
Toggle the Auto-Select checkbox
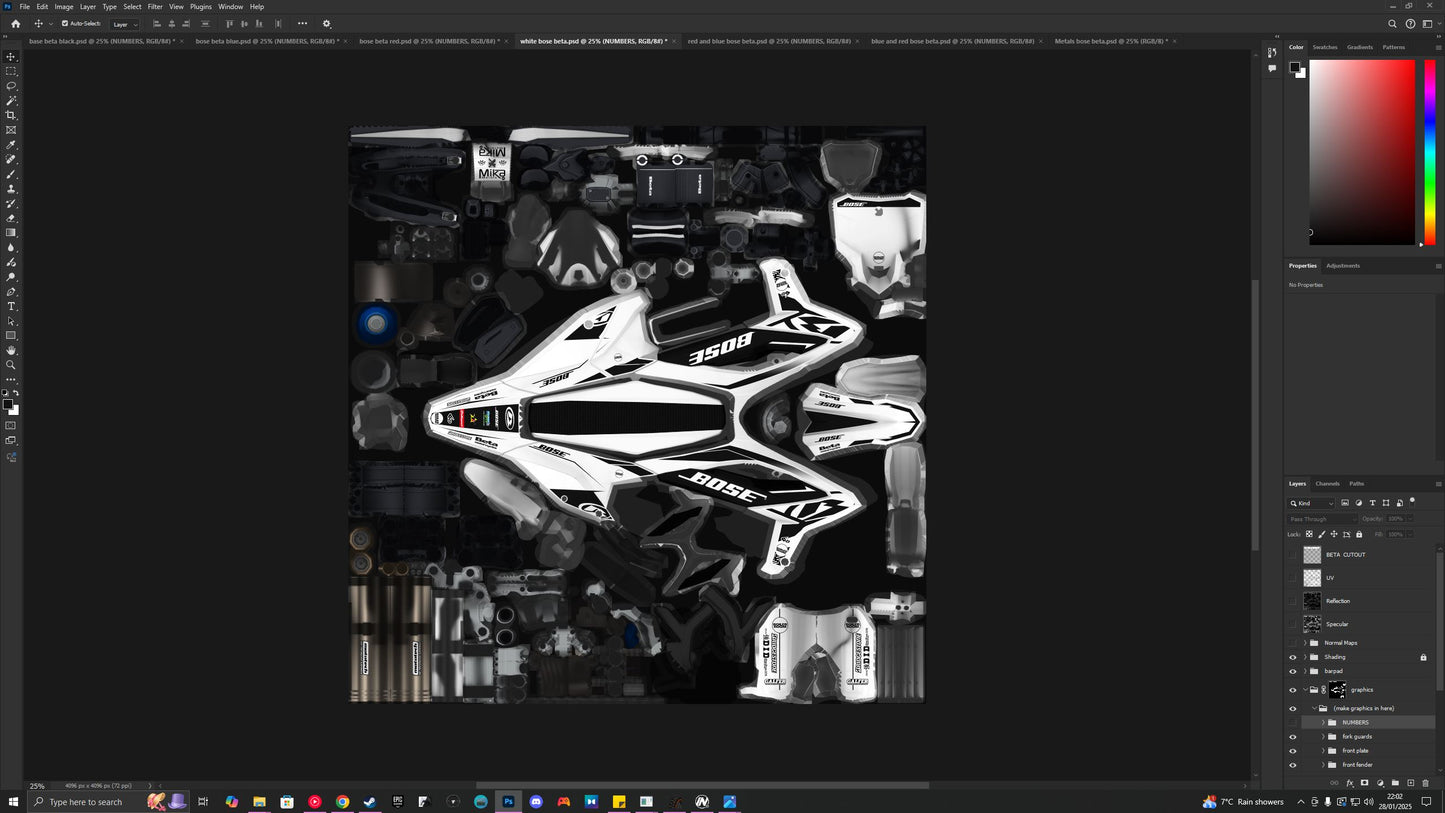(x=65, y=24)
